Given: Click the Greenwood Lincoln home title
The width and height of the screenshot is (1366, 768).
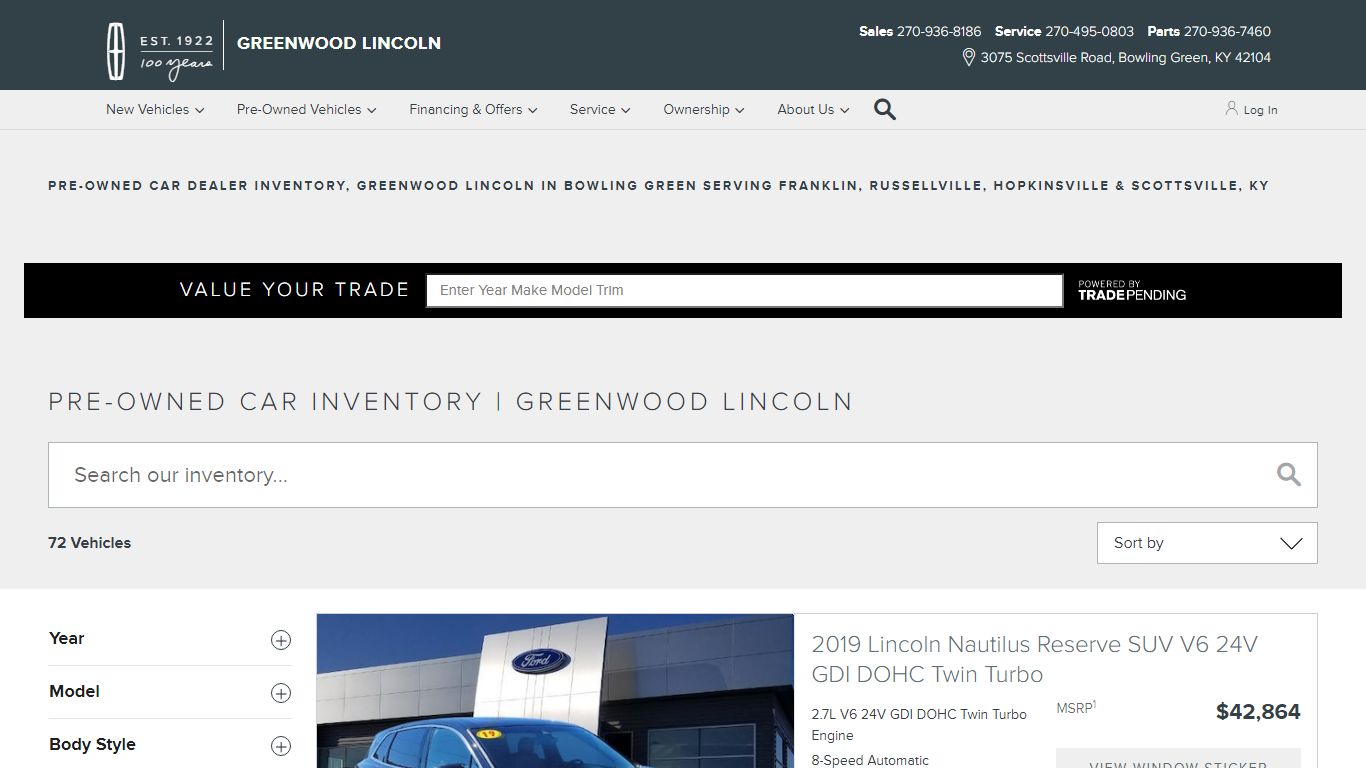Looking at the screenshot, I should 338,43.
